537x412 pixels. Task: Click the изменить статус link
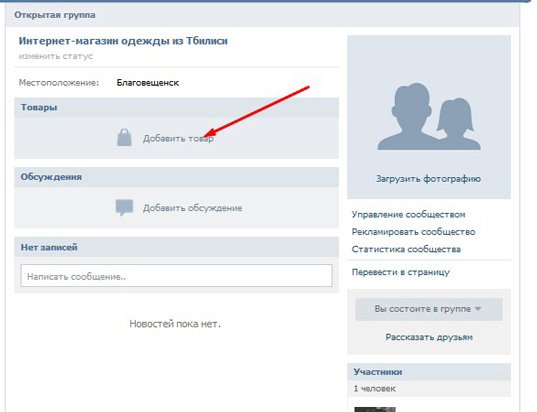(x=56, y=56)
